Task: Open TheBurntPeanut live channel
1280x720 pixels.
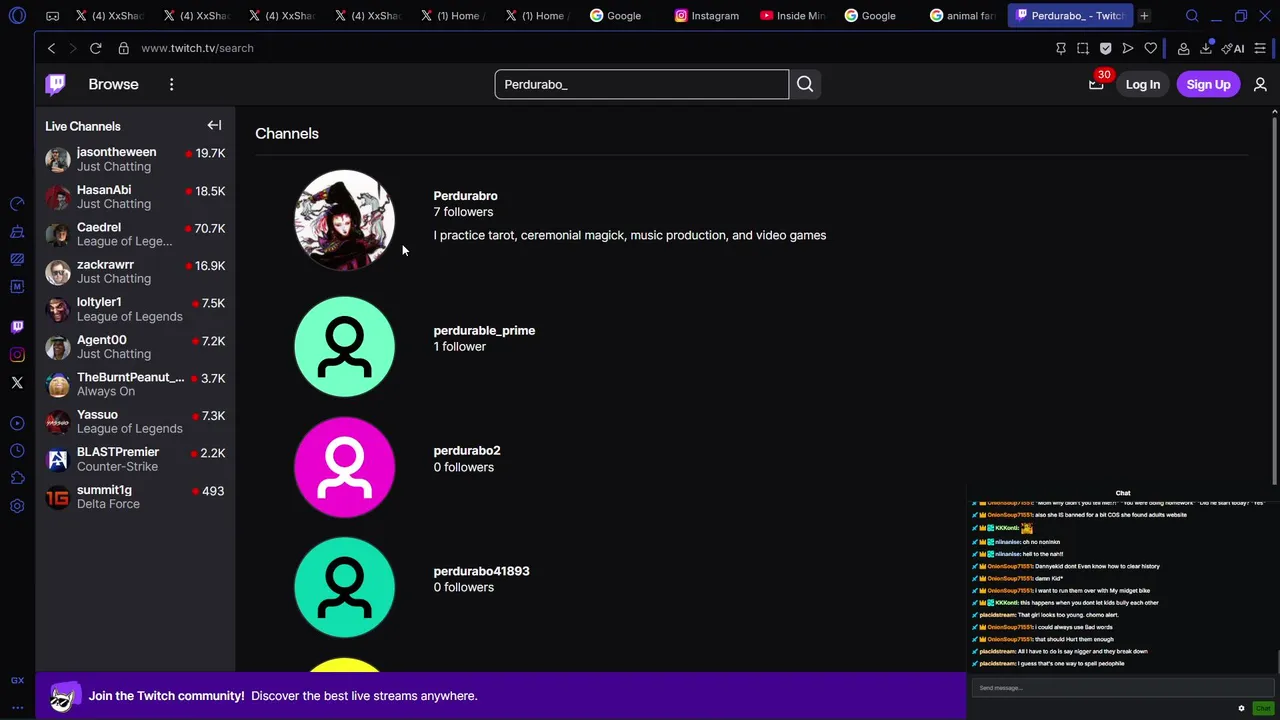Action: 135,384
